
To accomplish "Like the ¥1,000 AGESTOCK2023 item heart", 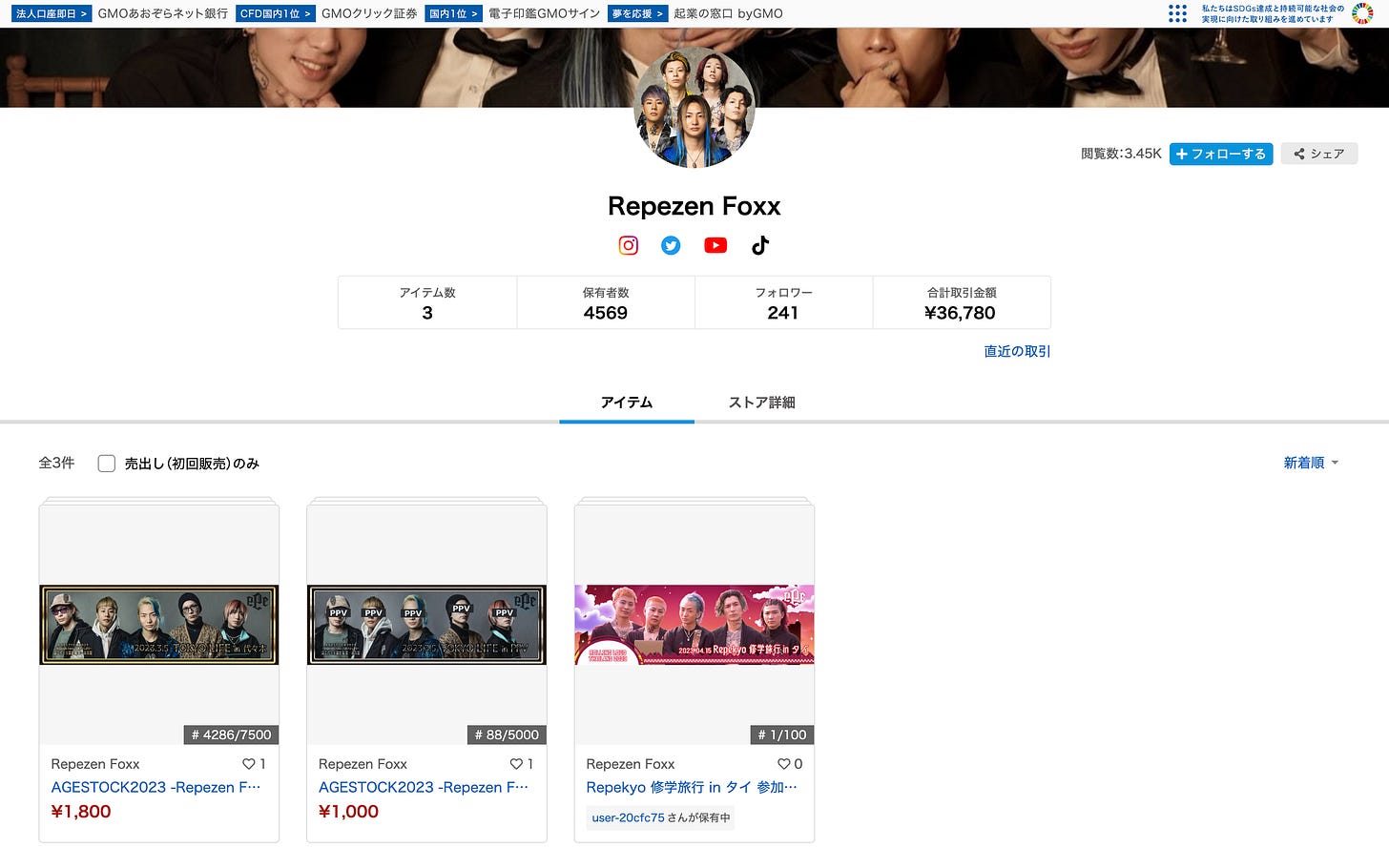I will tap(516, 764).
